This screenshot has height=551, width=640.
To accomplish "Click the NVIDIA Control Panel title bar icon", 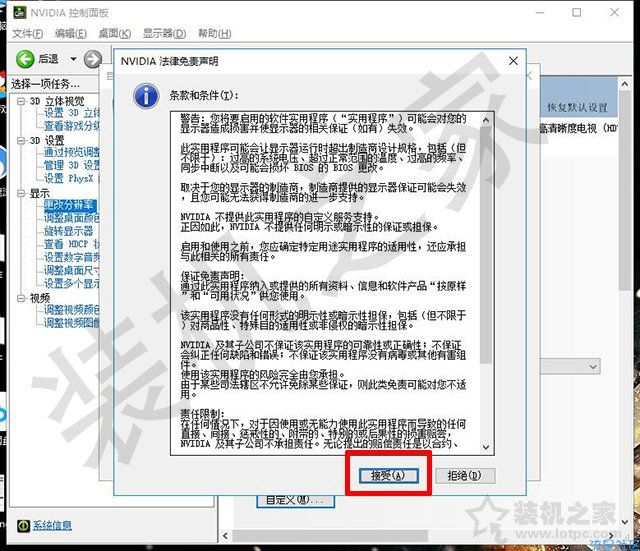I will (19, 13).
